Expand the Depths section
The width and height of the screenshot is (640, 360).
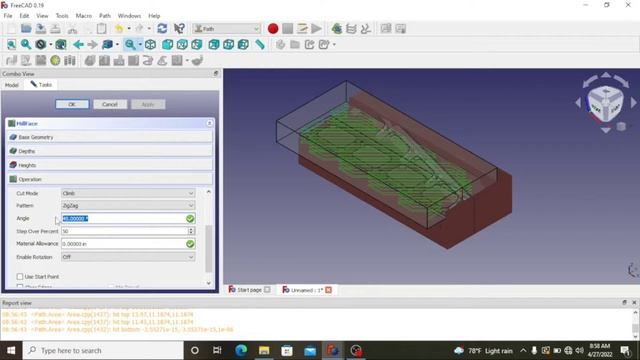coord(109,151)
